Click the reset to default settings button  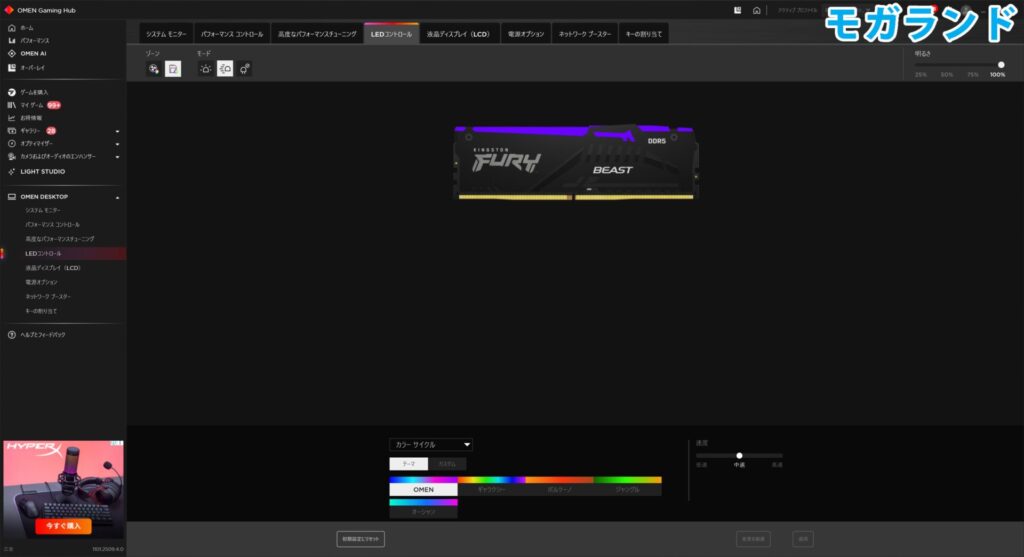pyautogui.click(x=361, y=539)
